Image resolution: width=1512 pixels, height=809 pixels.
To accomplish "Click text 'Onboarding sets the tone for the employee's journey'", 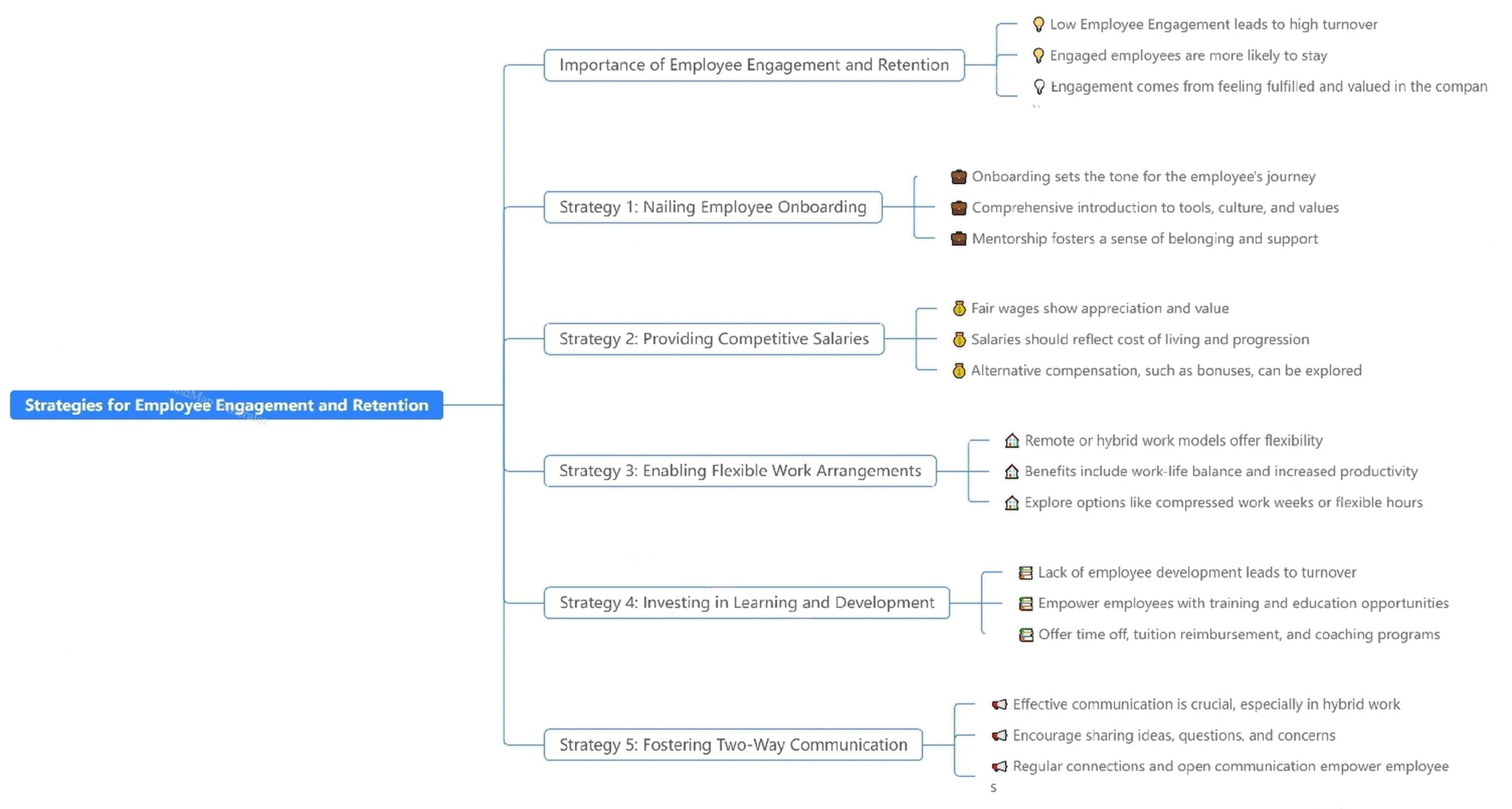I will click(x=1143, y=177).
